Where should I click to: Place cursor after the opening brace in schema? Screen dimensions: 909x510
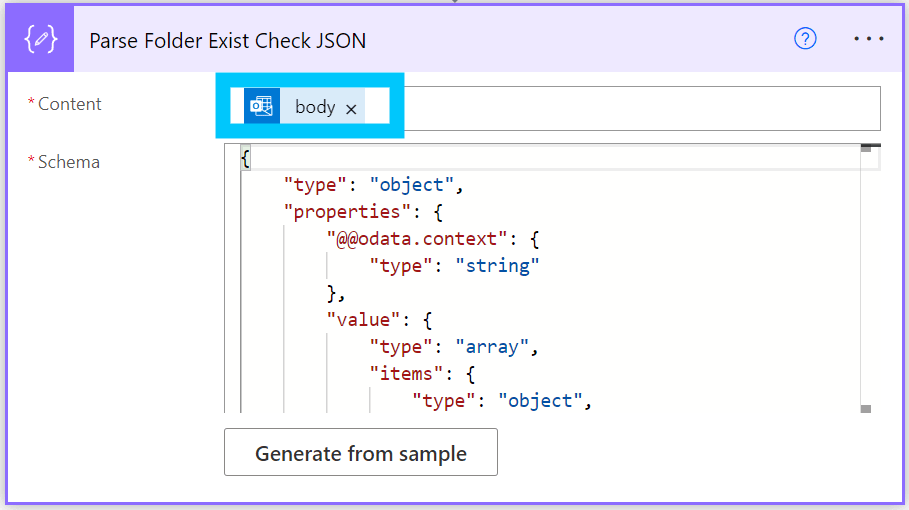(251, 158)
